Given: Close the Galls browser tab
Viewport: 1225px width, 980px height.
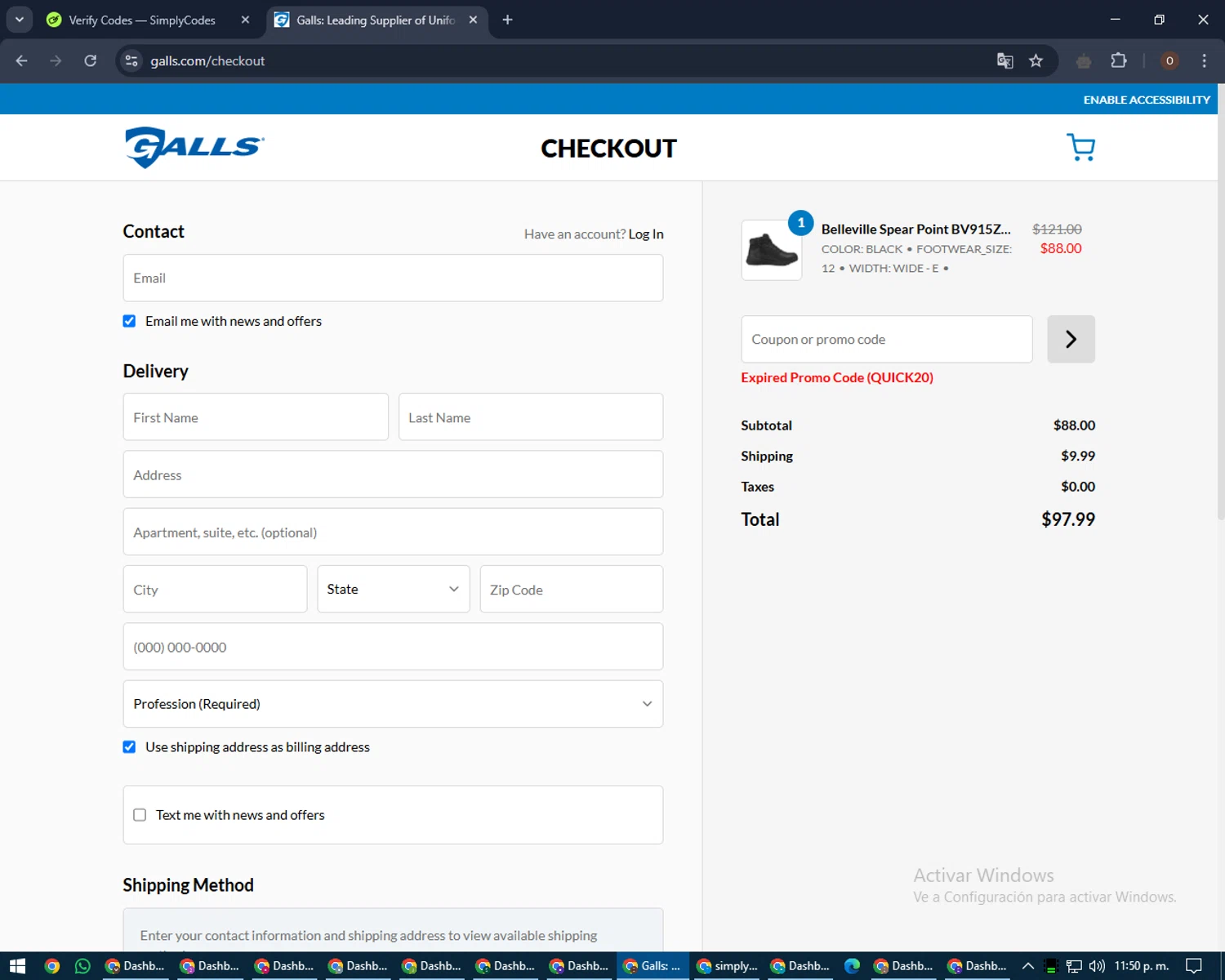Looking at the screenshot, I should (473, 20).
